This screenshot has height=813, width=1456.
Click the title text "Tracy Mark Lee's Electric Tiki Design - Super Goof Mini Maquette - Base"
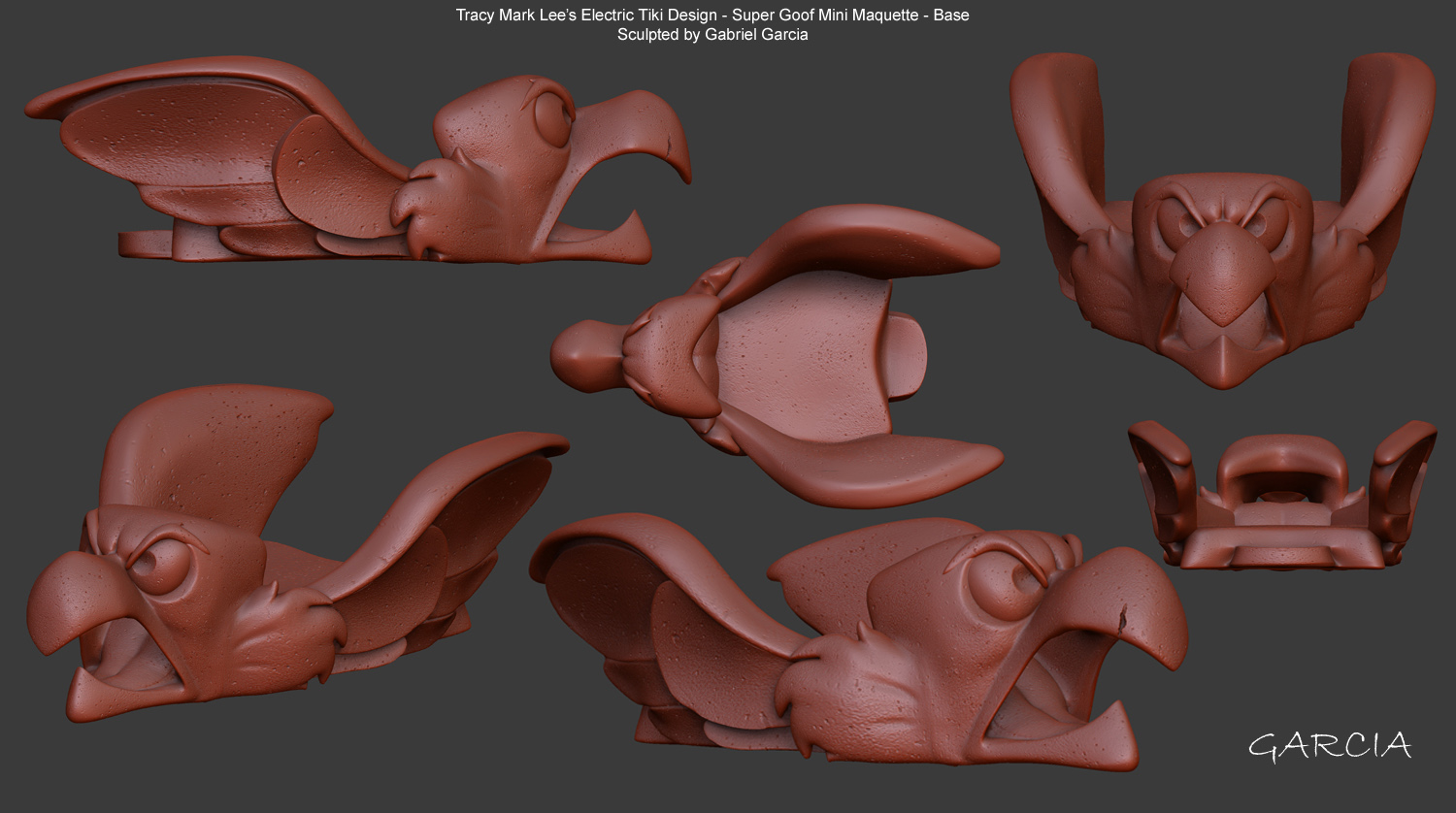(x=712, y=16)
